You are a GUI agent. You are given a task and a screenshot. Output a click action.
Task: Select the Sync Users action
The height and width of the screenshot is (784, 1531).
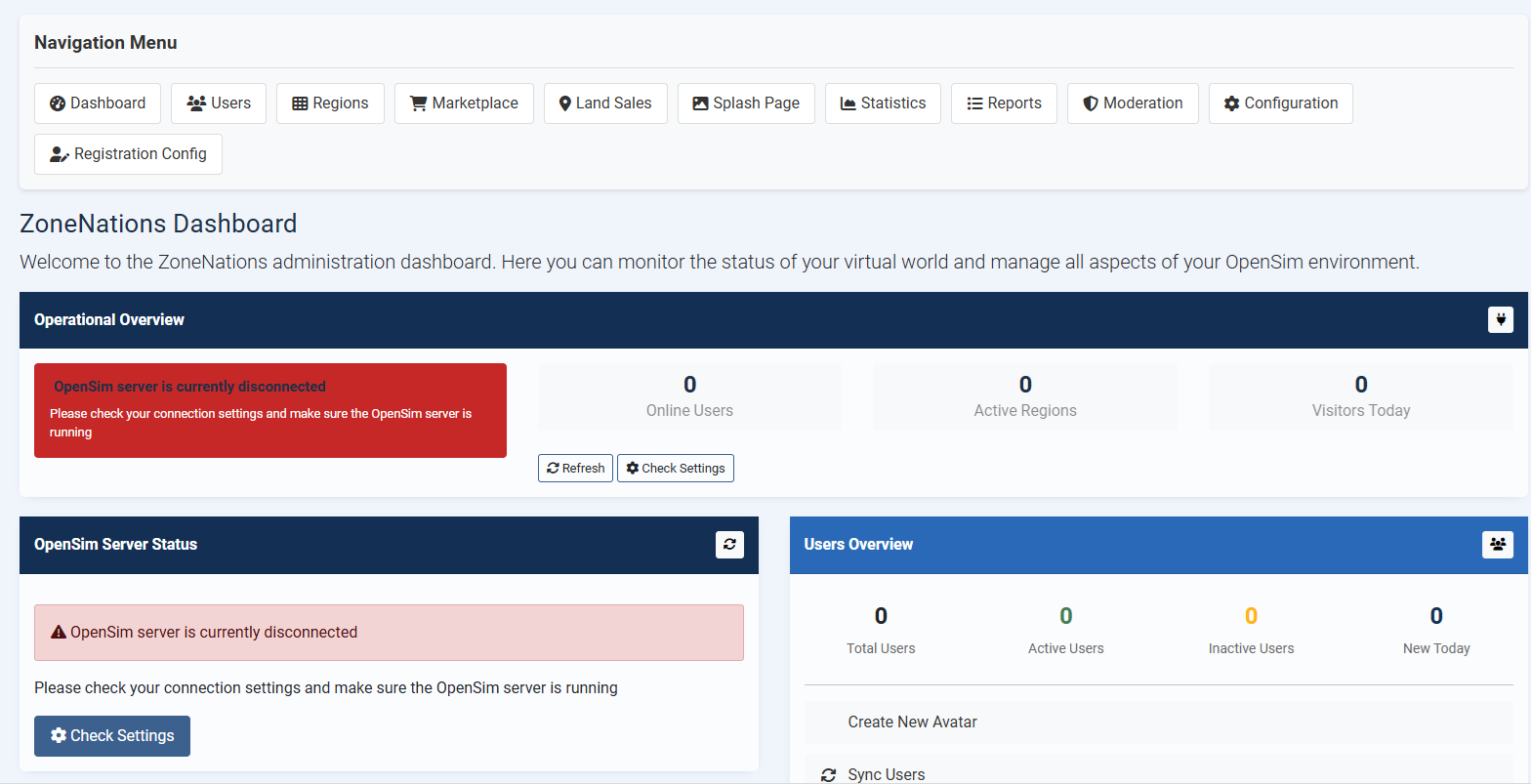click(1158, 771)
